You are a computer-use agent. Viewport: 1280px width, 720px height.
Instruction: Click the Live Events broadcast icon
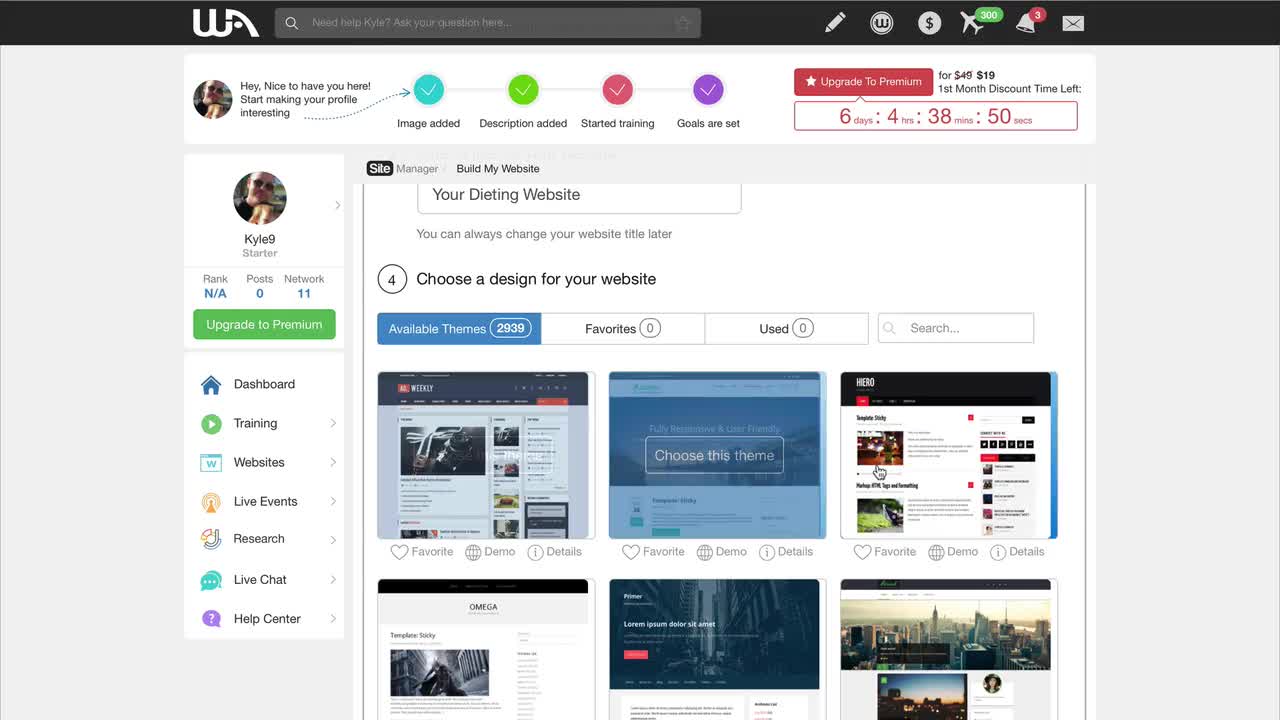211,502
